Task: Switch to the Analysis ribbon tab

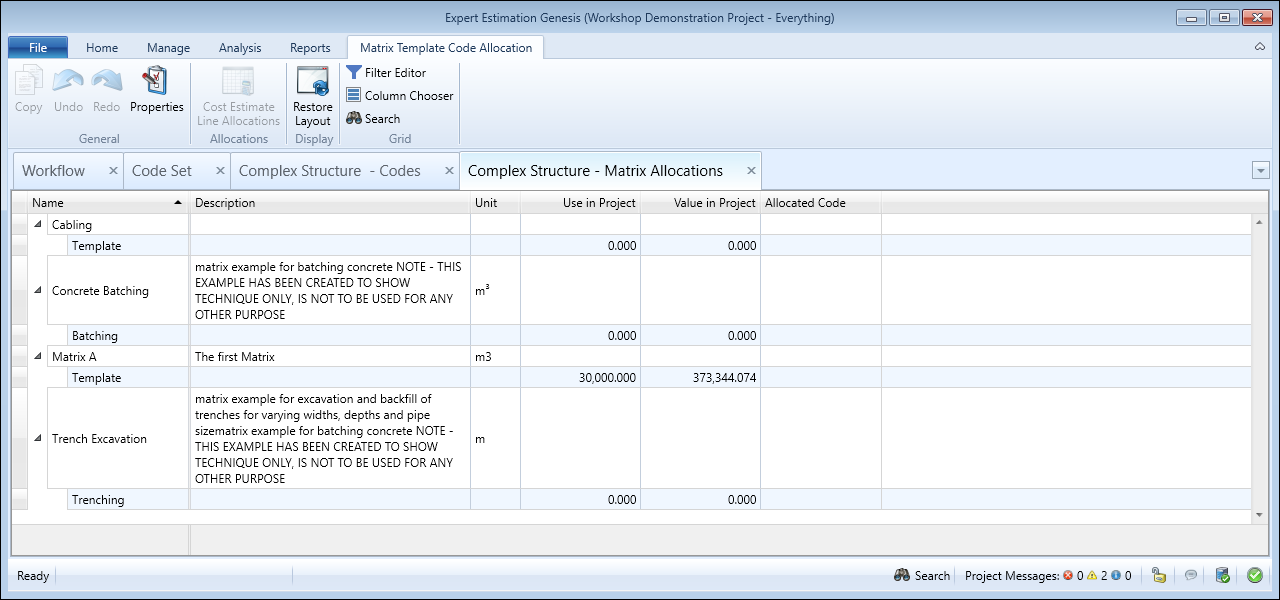Action: (x=240, y=48)
